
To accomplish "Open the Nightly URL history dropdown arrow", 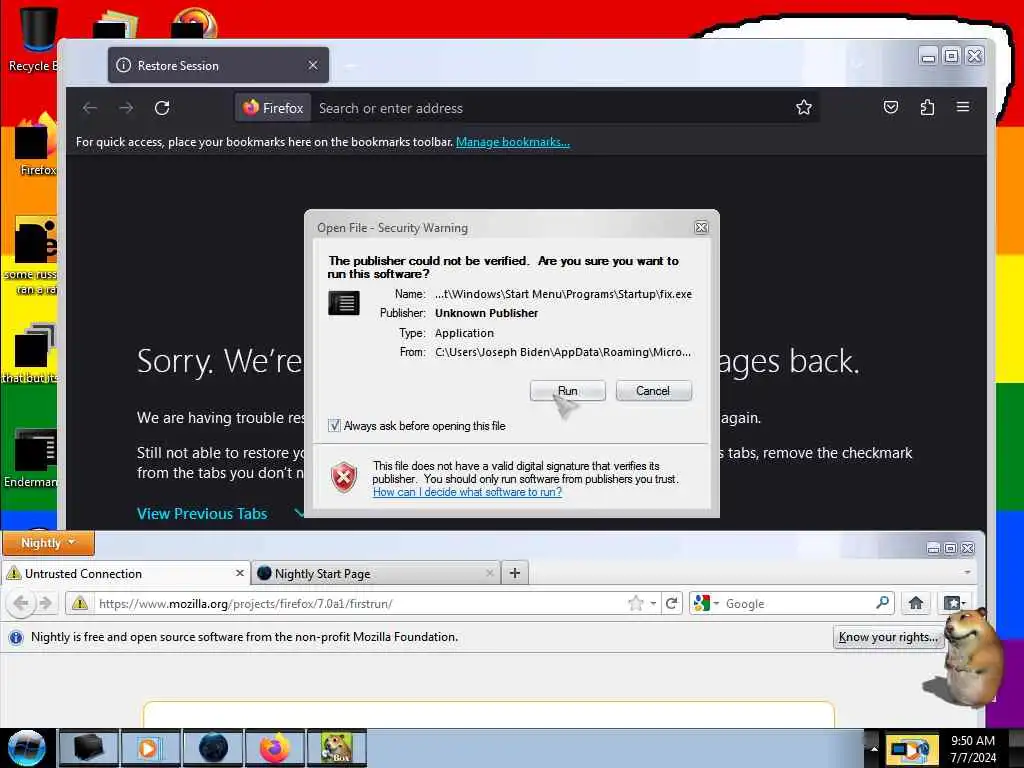I will pos(653,603).
